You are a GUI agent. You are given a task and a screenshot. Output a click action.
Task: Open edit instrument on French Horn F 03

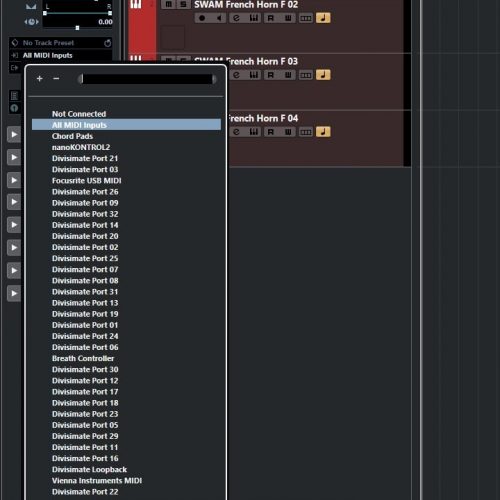pyautogui.click(x=254, y=75)
